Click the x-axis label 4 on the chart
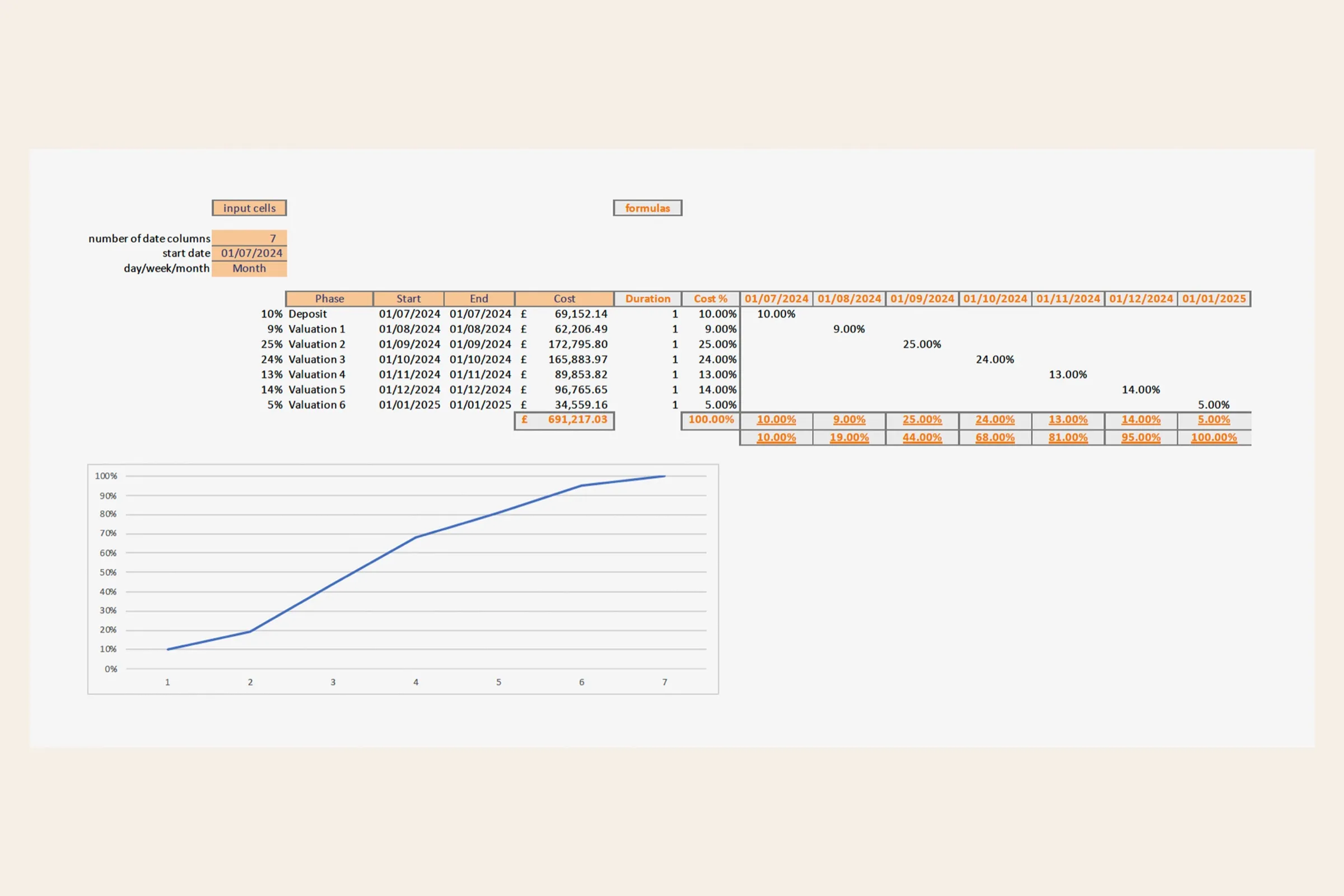 tap(416, 682)
